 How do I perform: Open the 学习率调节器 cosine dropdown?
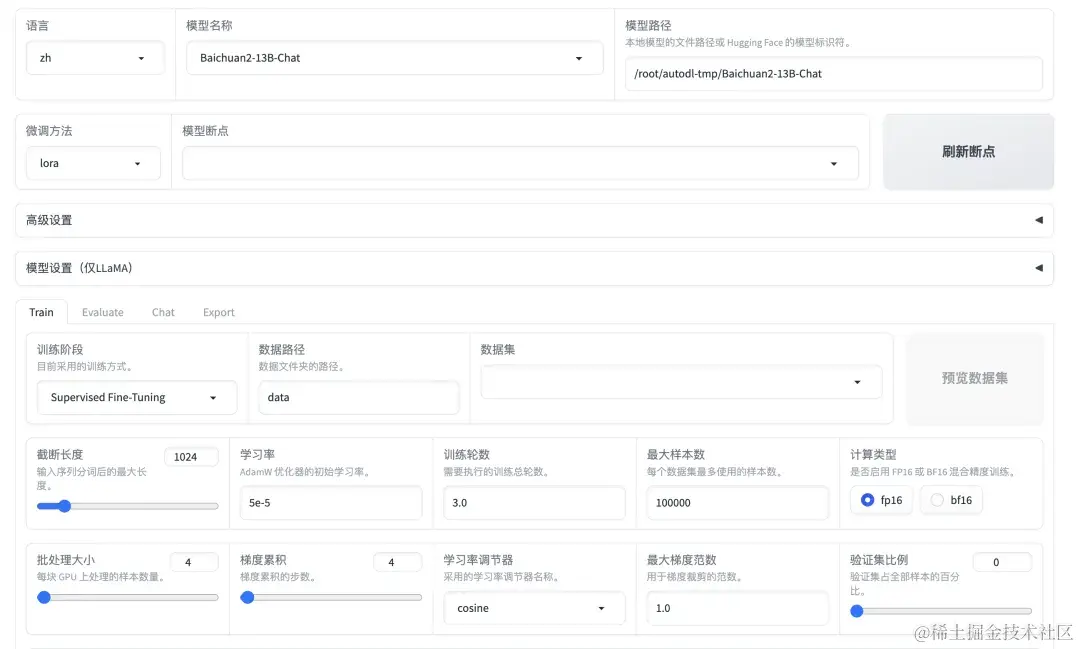(x=534, y=608)
